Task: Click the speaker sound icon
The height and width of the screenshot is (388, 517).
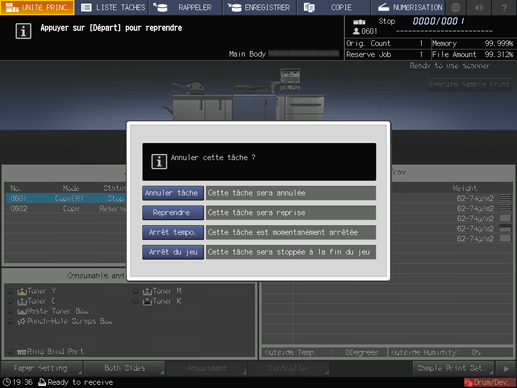Action: pos(479,7)
